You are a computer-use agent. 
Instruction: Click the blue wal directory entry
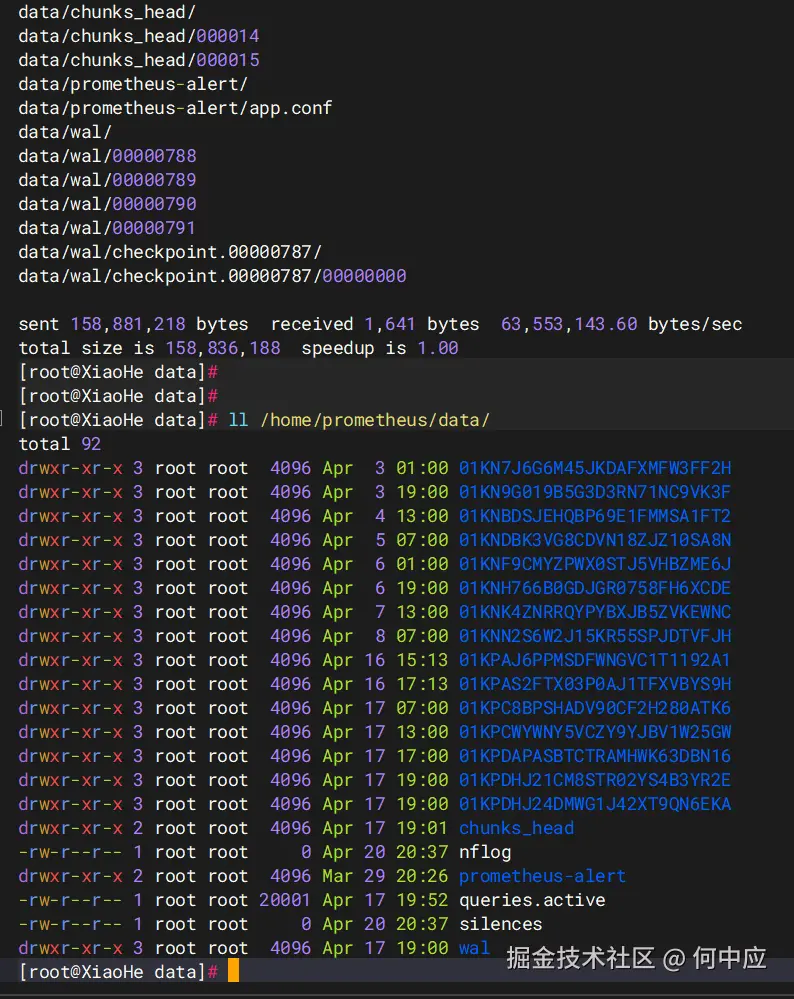pos(474,948)
